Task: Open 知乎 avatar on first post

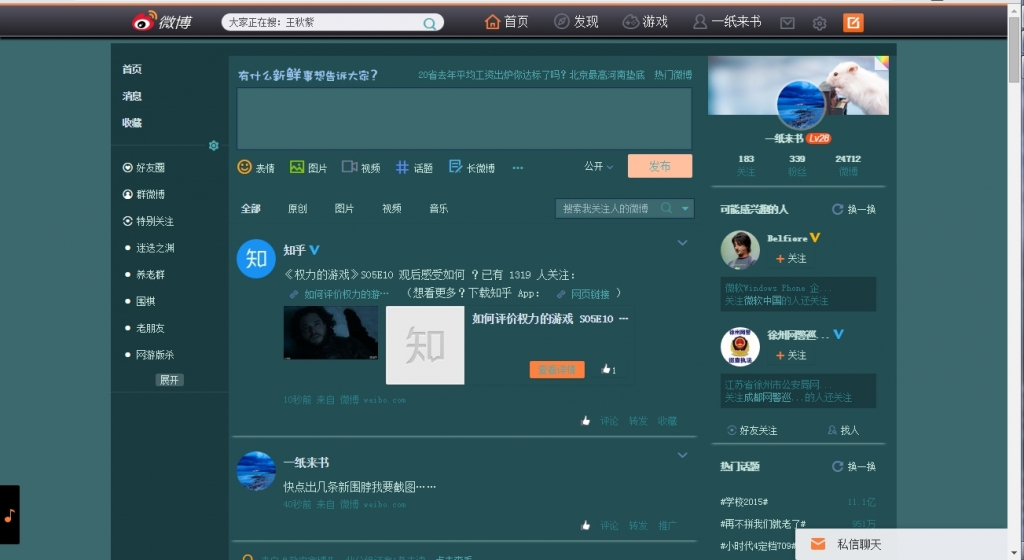Action: [x=256, y=258]
